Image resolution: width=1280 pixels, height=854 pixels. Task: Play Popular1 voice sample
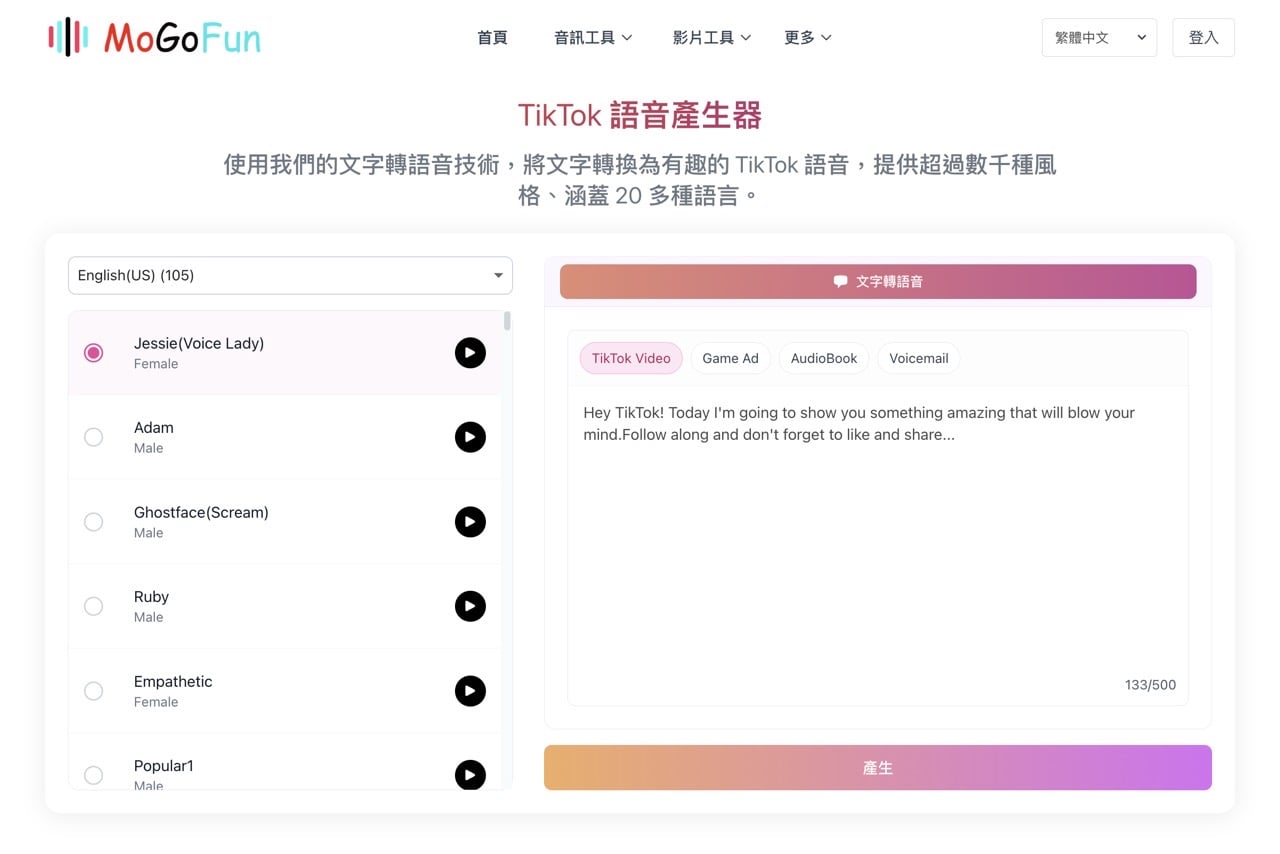[x=470, y=775]
